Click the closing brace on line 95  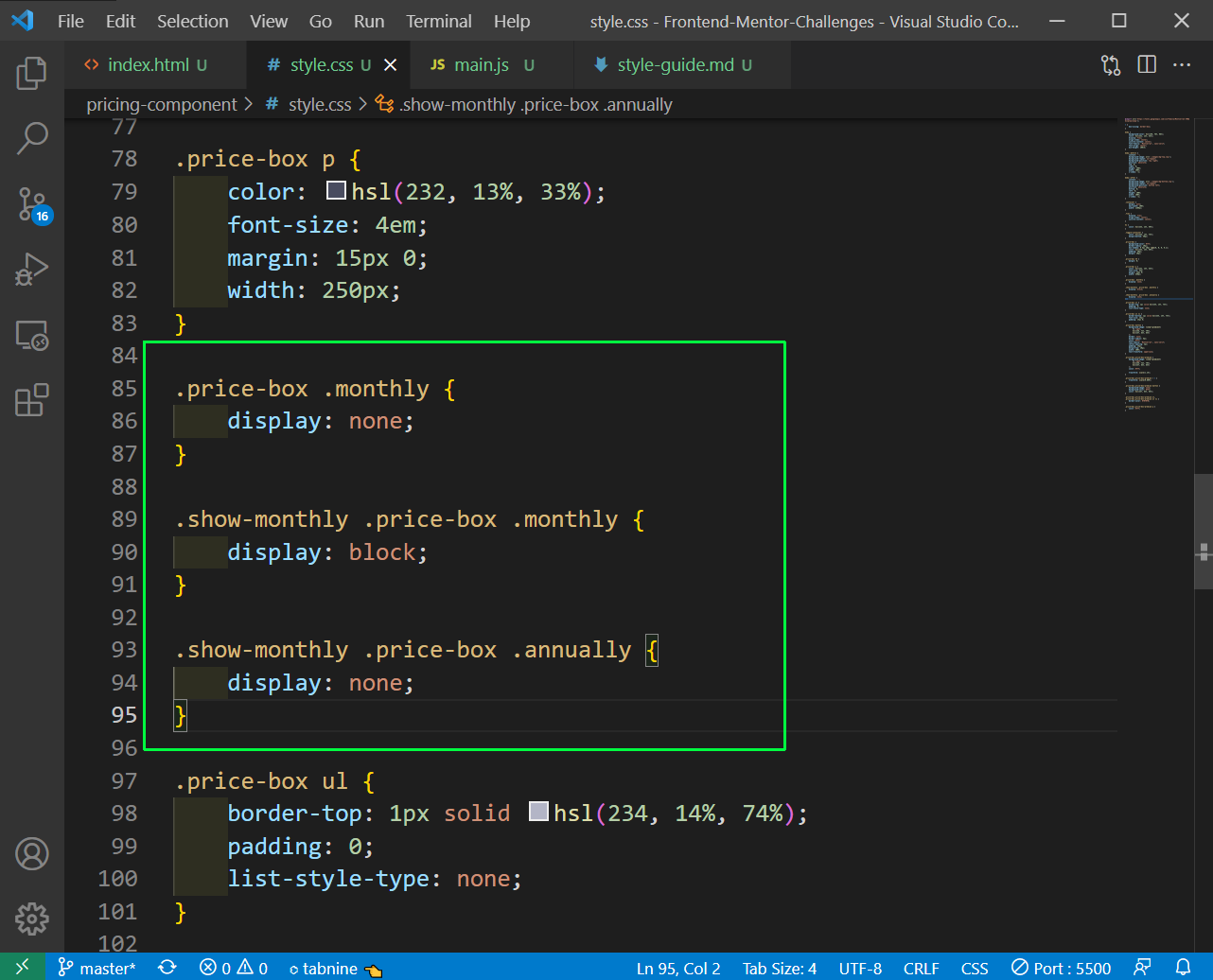point(181,715)
